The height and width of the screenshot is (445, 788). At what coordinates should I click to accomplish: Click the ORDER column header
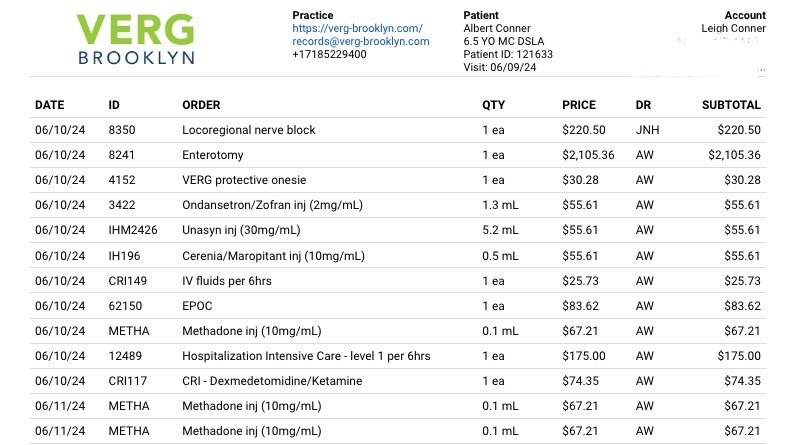[x=201, y=105]
